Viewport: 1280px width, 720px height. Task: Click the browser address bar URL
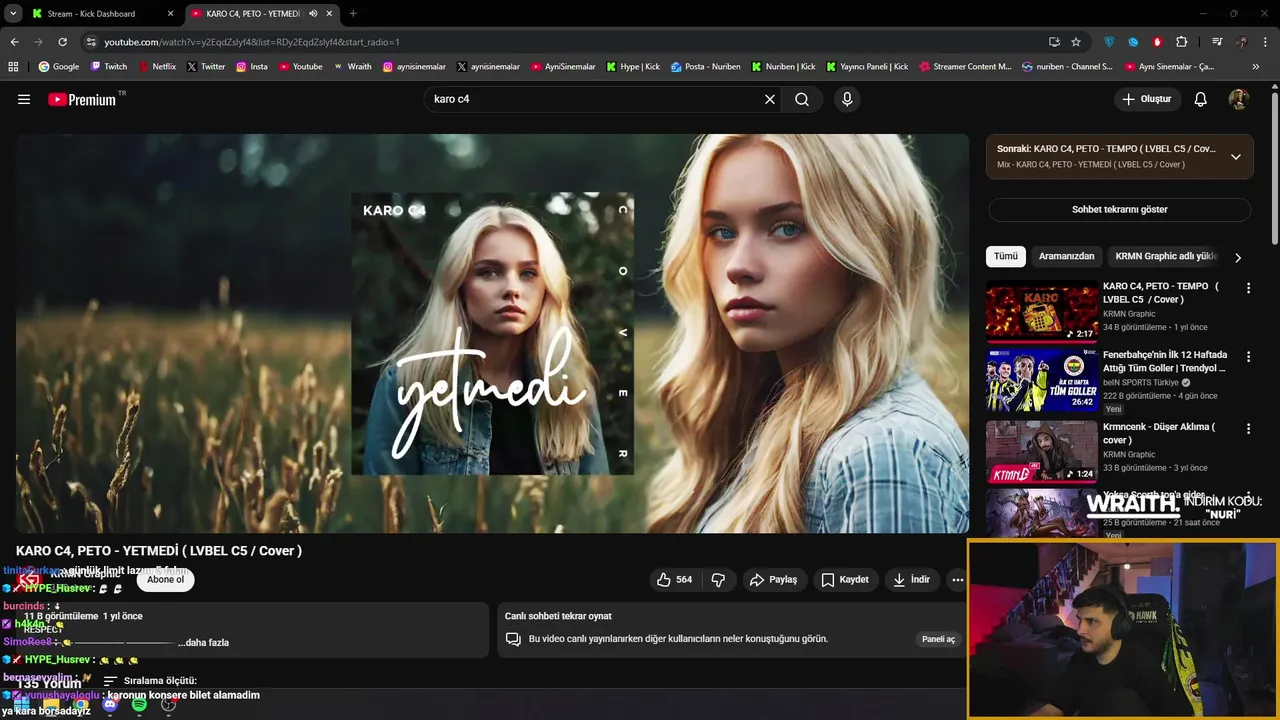click(252, 42)
